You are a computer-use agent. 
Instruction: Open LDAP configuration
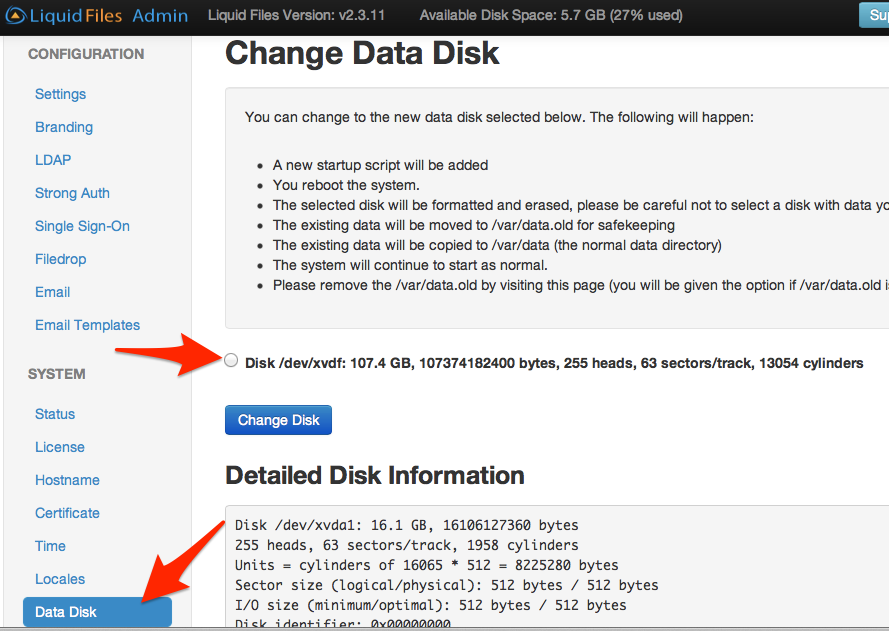coord(53,160)
